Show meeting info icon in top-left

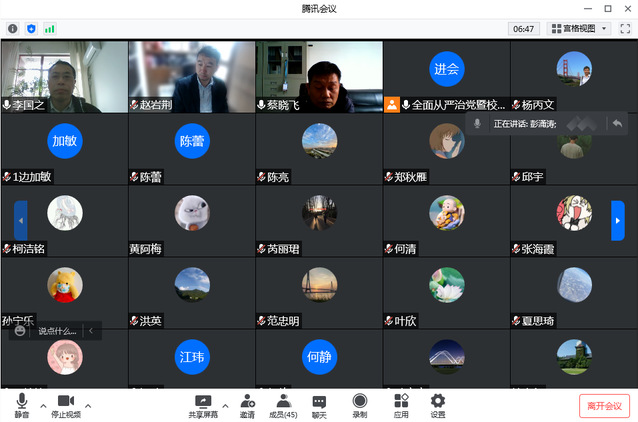(x=13, y=29)
